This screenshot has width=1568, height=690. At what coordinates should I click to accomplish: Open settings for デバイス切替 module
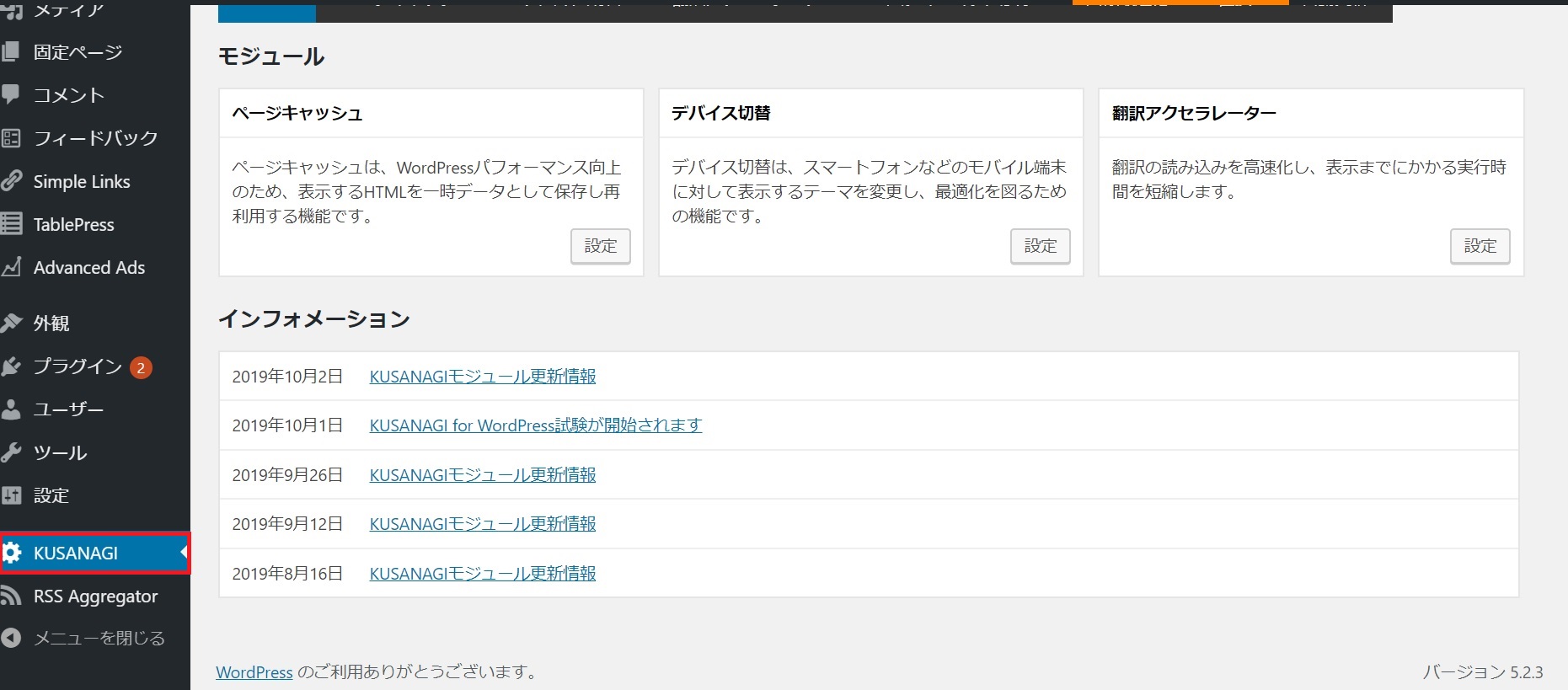point(1040,246)
